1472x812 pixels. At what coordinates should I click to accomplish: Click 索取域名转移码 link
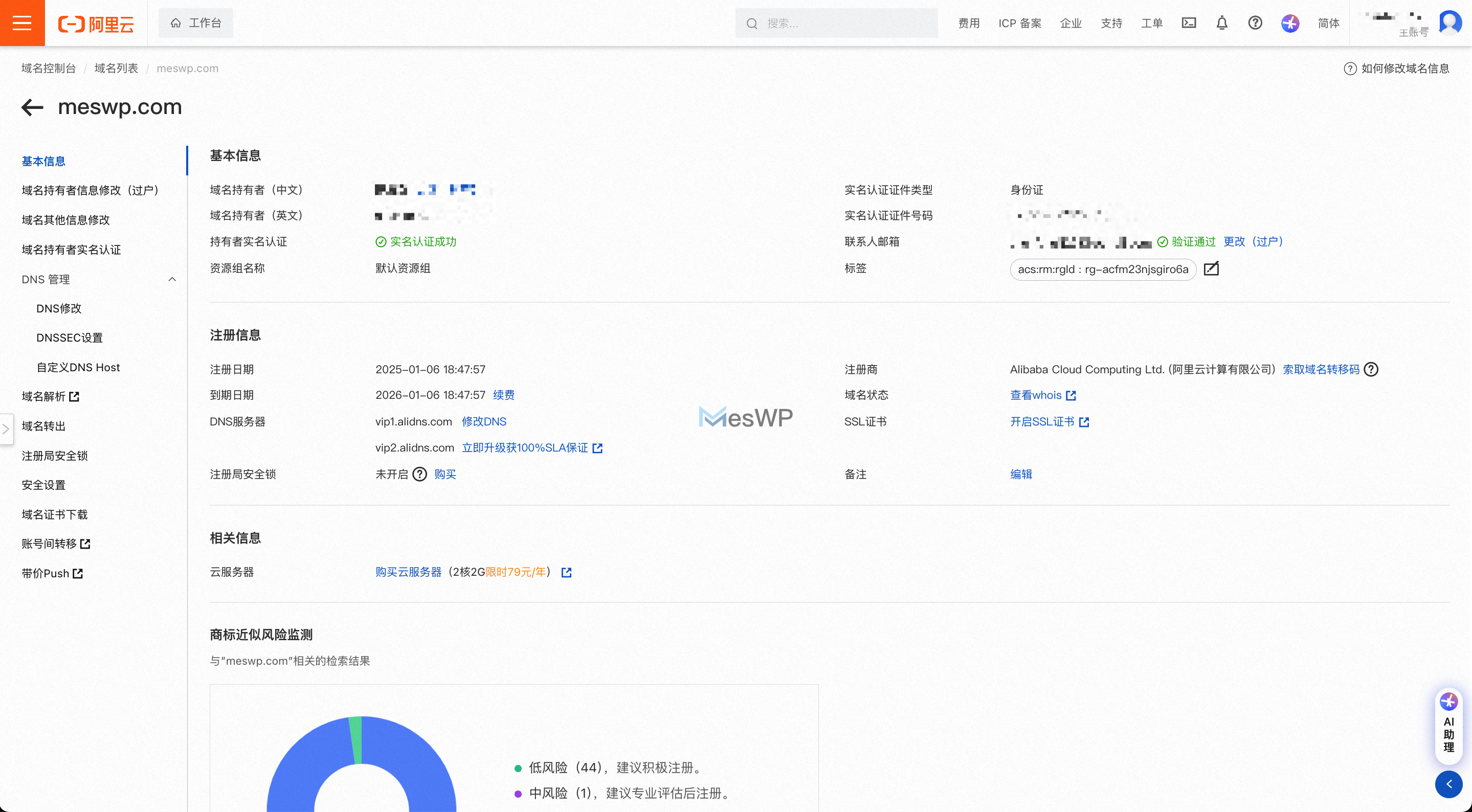[1321, 370]
